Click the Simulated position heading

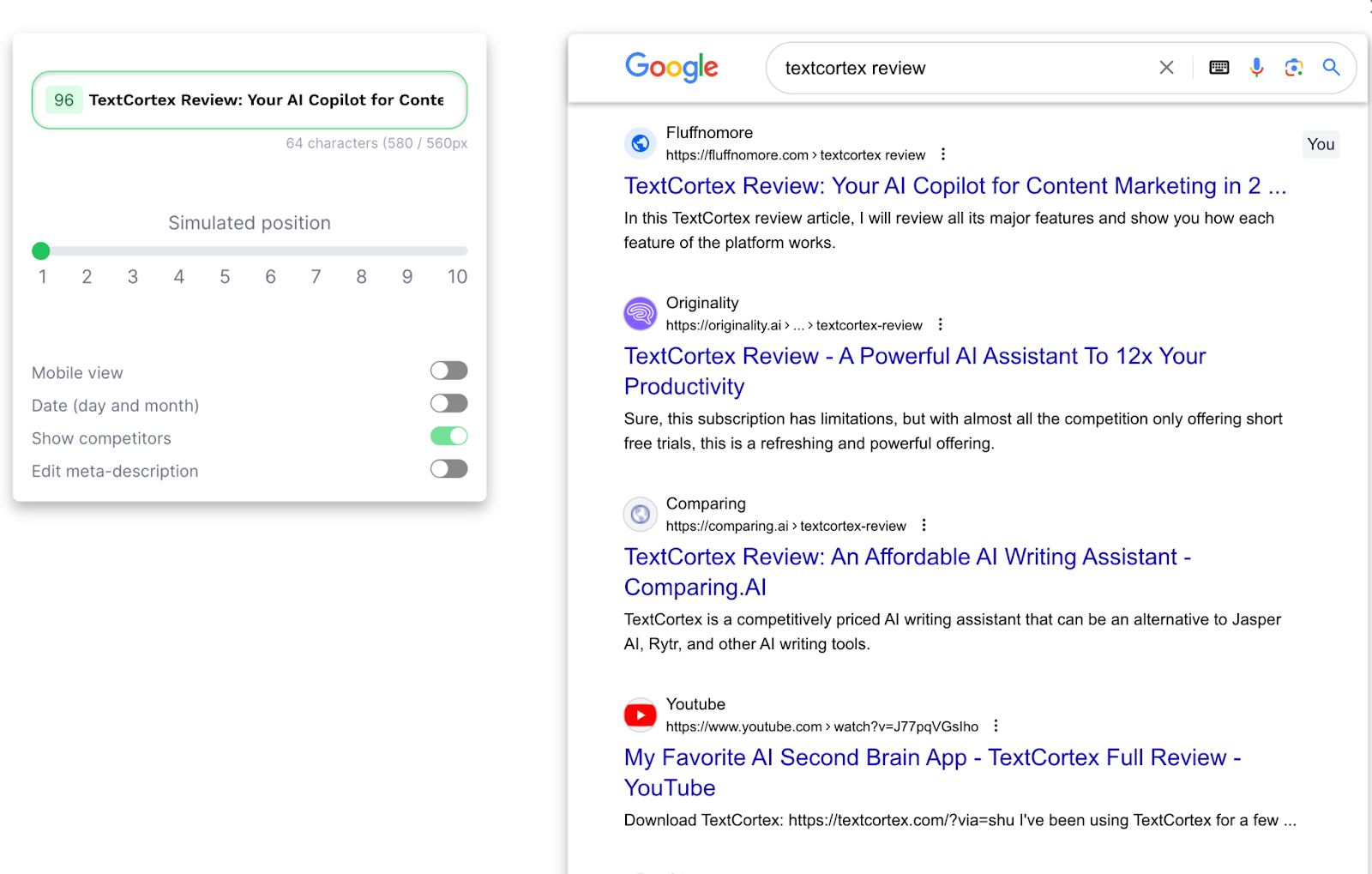click(x=250, y=223)
